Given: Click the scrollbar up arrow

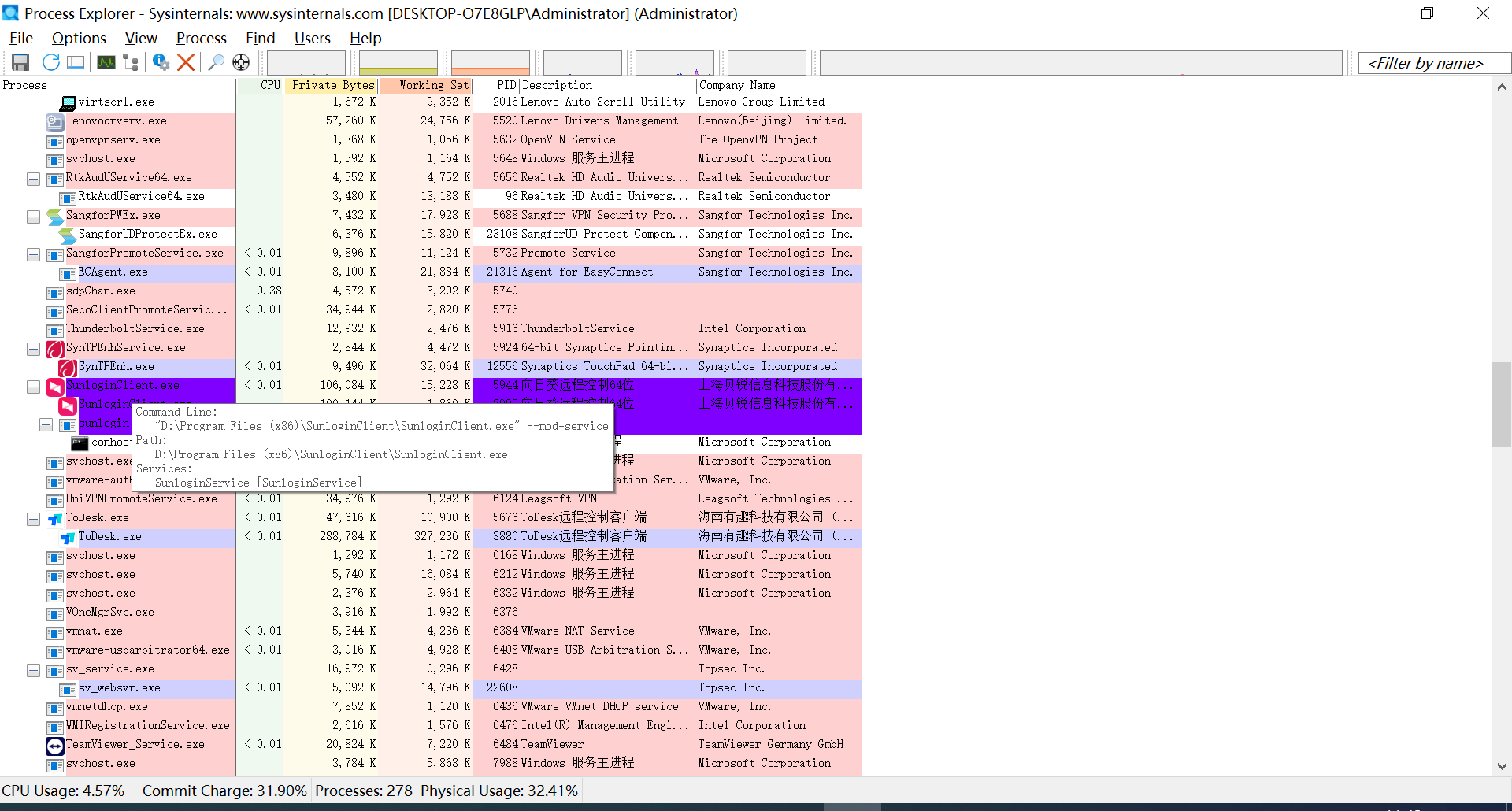Looking at the screenshot, I should point(1501,87).
